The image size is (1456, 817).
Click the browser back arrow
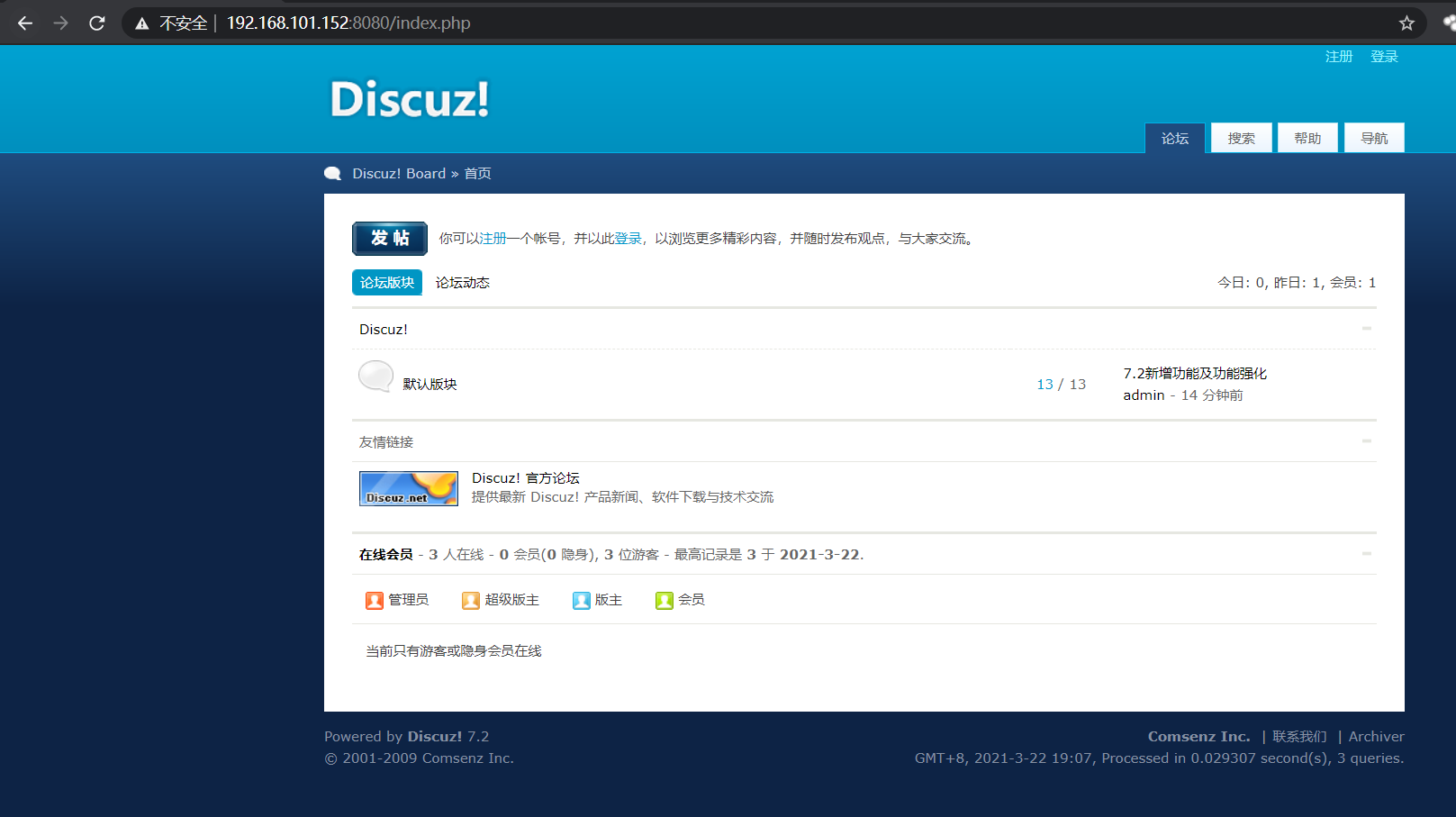[x=24, y=23]
